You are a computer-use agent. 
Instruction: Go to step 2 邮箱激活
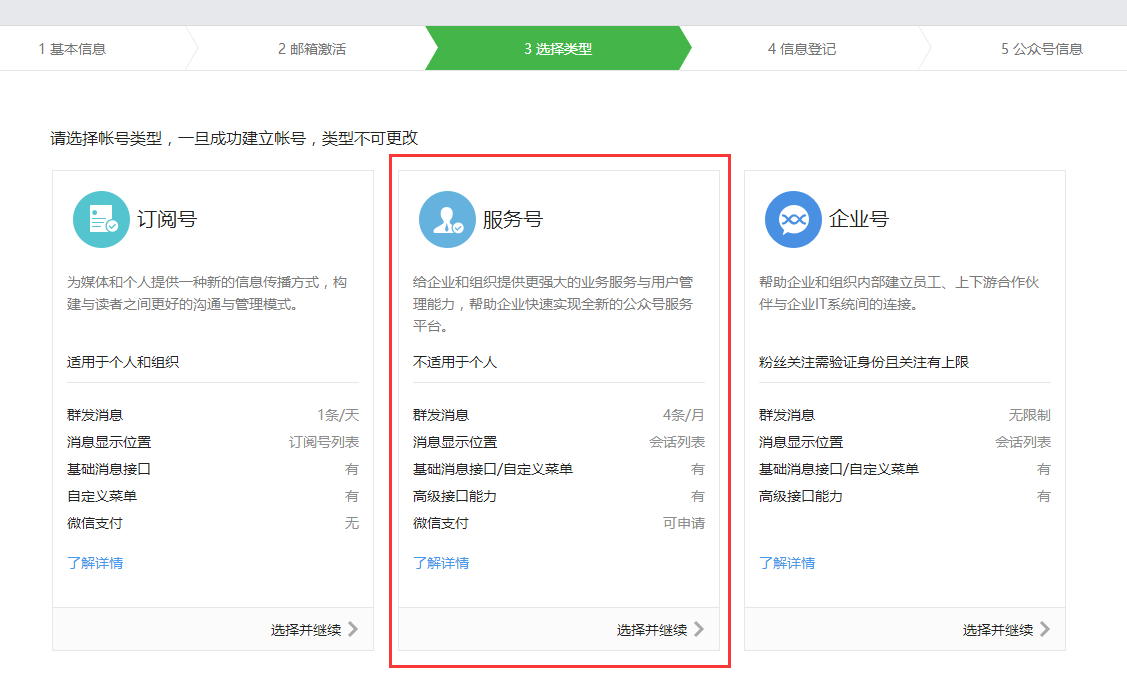point(312,49)
